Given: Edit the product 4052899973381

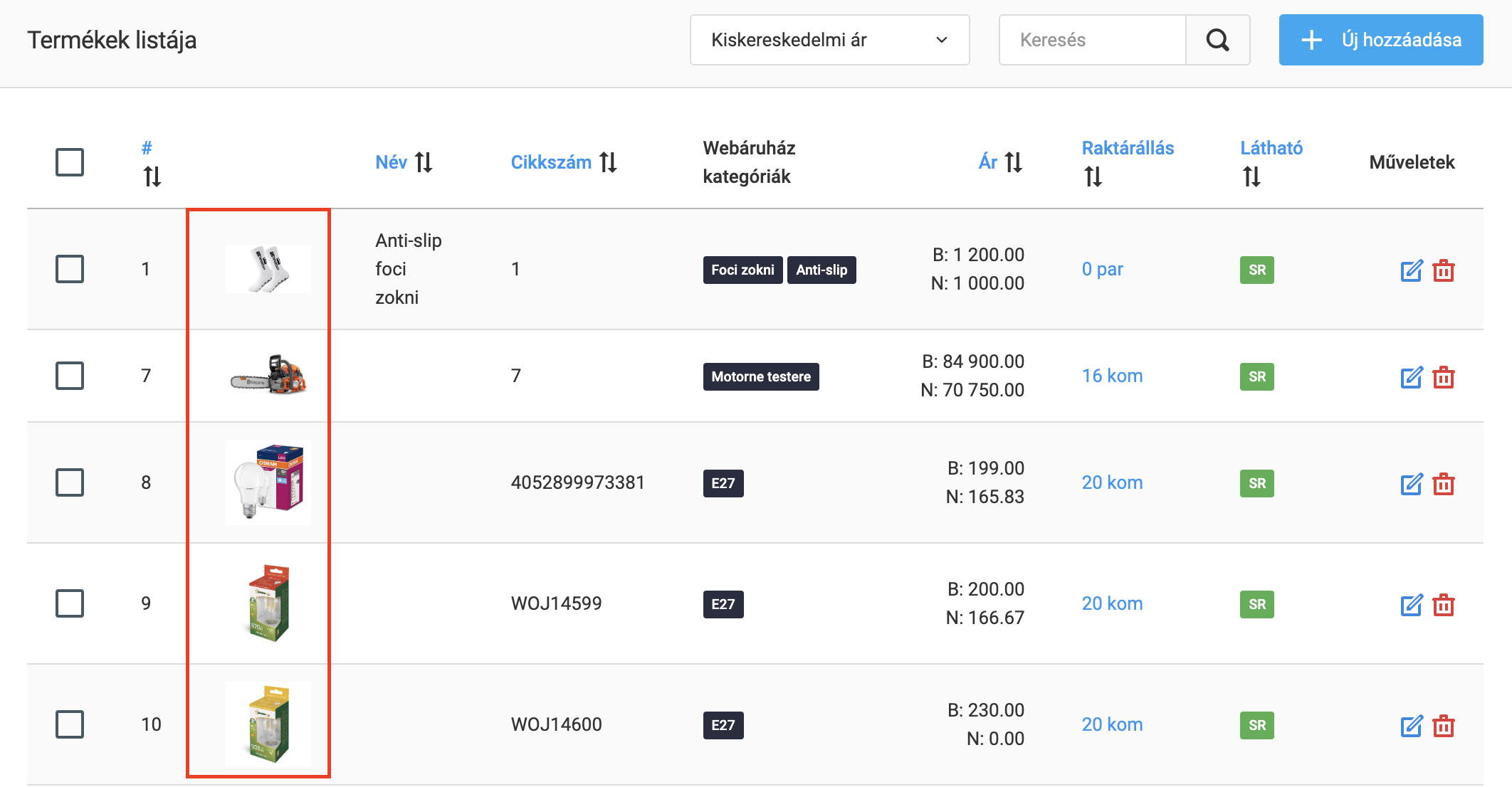Looking at the screenshot, I should click(1412, 484).
